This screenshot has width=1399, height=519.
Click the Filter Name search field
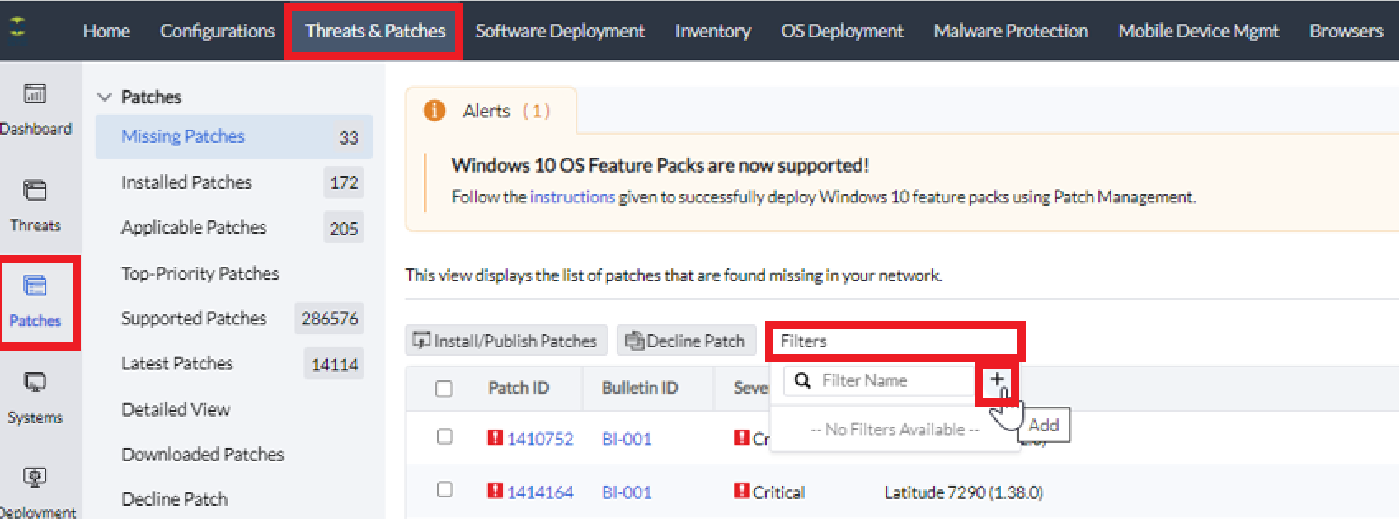coord(890,380)
